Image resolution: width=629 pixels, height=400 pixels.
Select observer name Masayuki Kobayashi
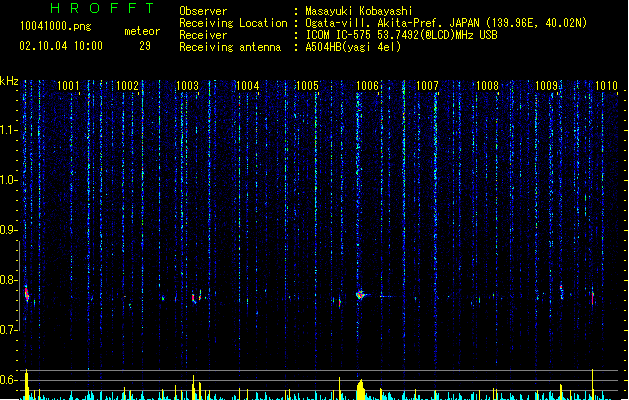click(359, 11)
